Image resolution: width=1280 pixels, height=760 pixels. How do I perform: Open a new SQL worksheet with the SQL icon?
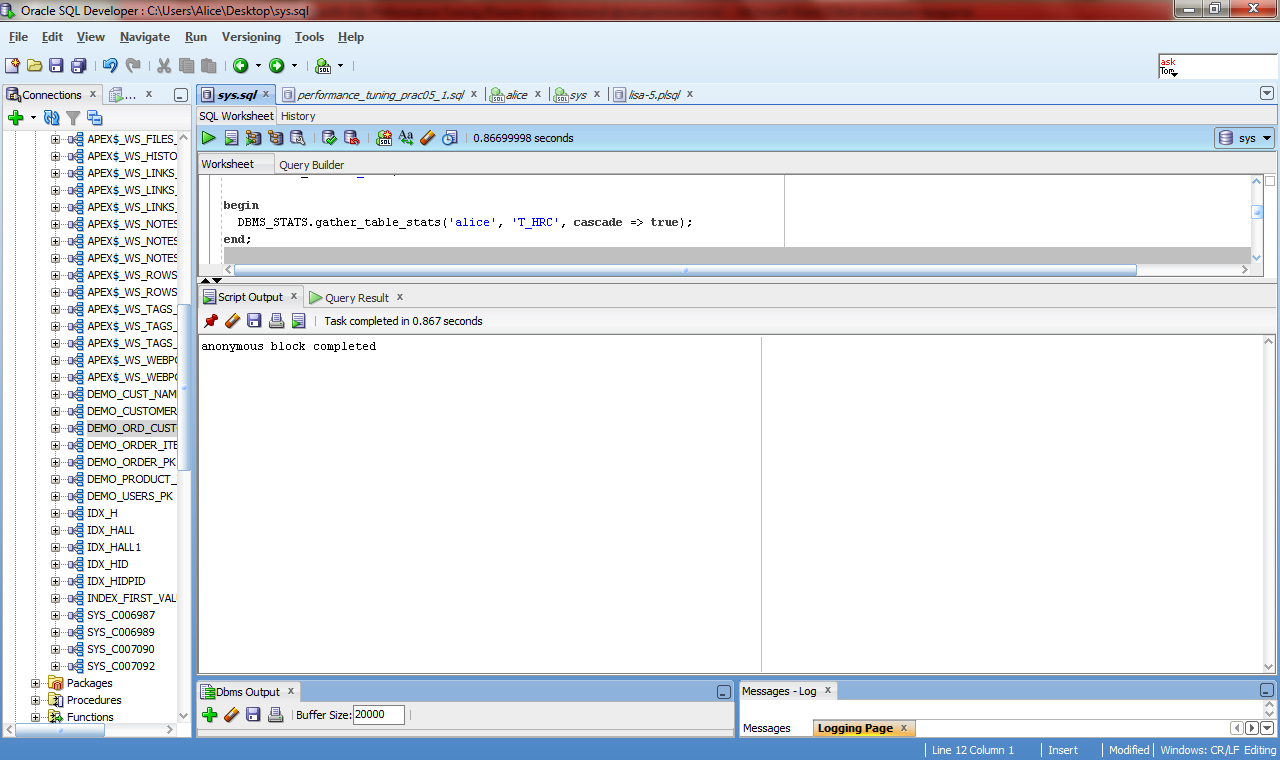tap(323, 66)
